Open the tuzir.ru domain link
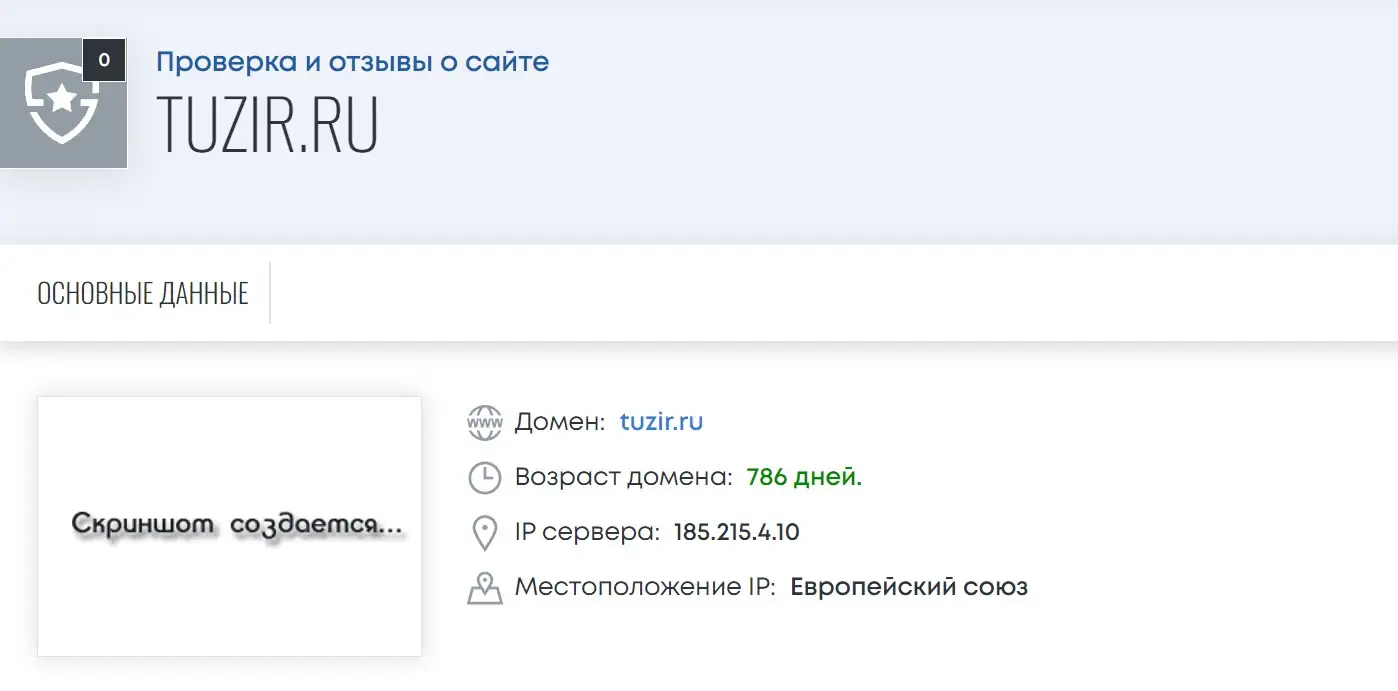The image size is (1398, 691). [661, 422]
